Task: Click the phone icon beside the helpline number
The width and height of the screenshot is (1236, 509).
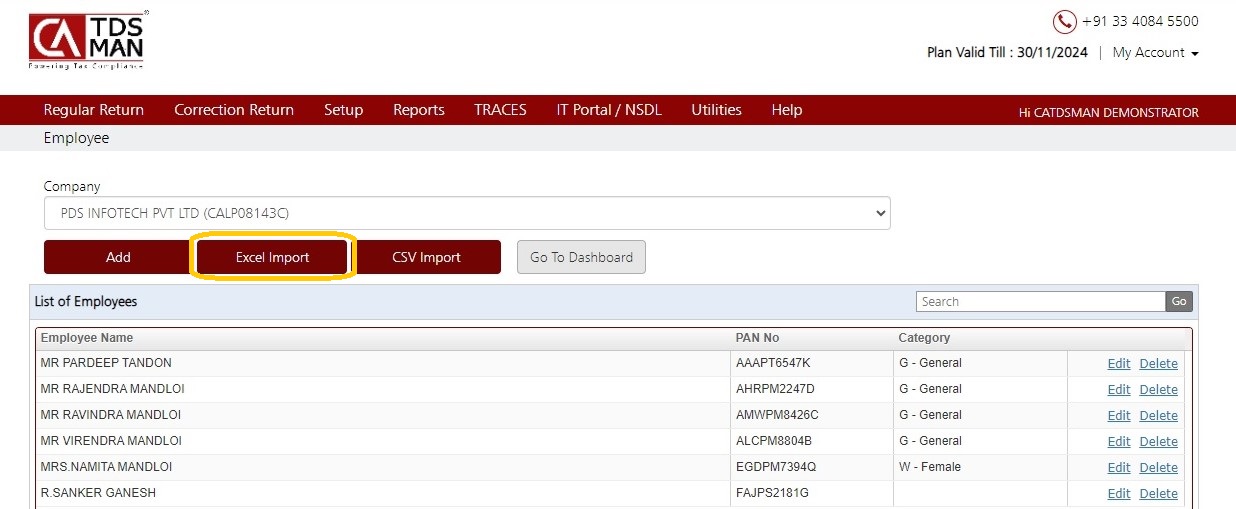Action: tap(1064, 22)
